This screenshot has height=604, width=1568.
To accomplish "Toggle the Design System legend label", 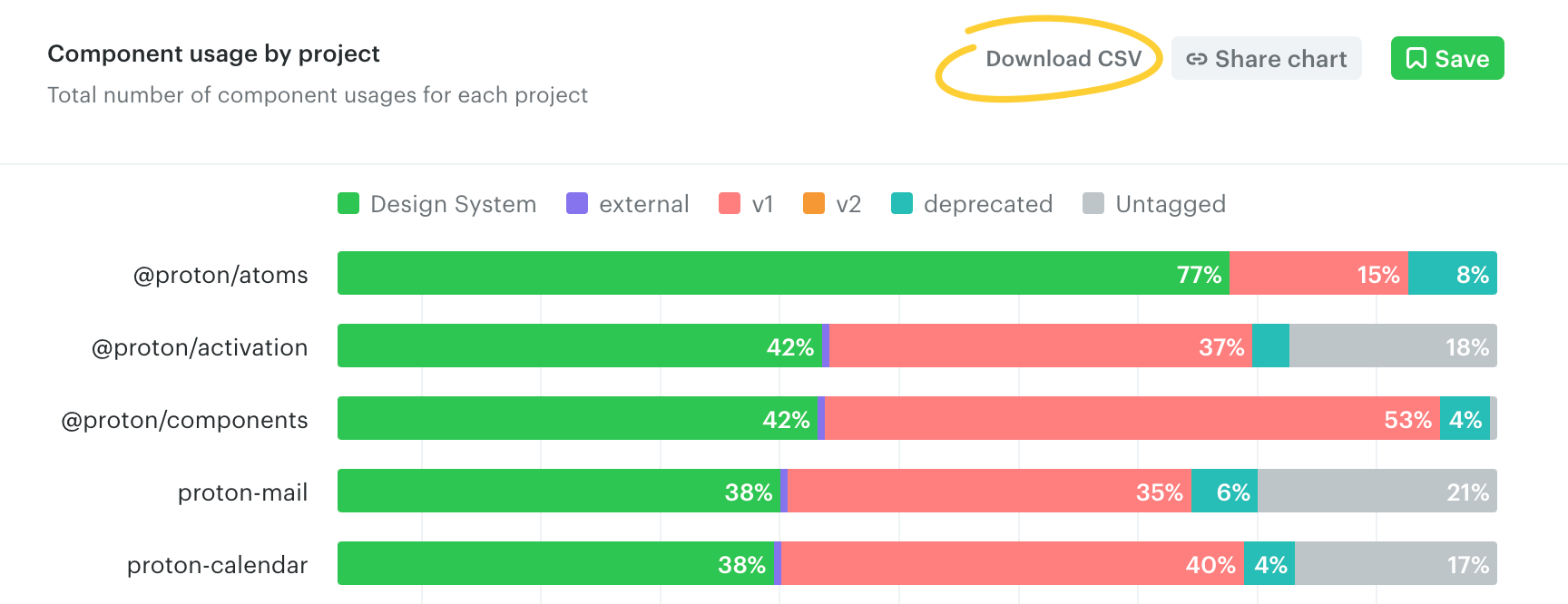I will point(453,204).
